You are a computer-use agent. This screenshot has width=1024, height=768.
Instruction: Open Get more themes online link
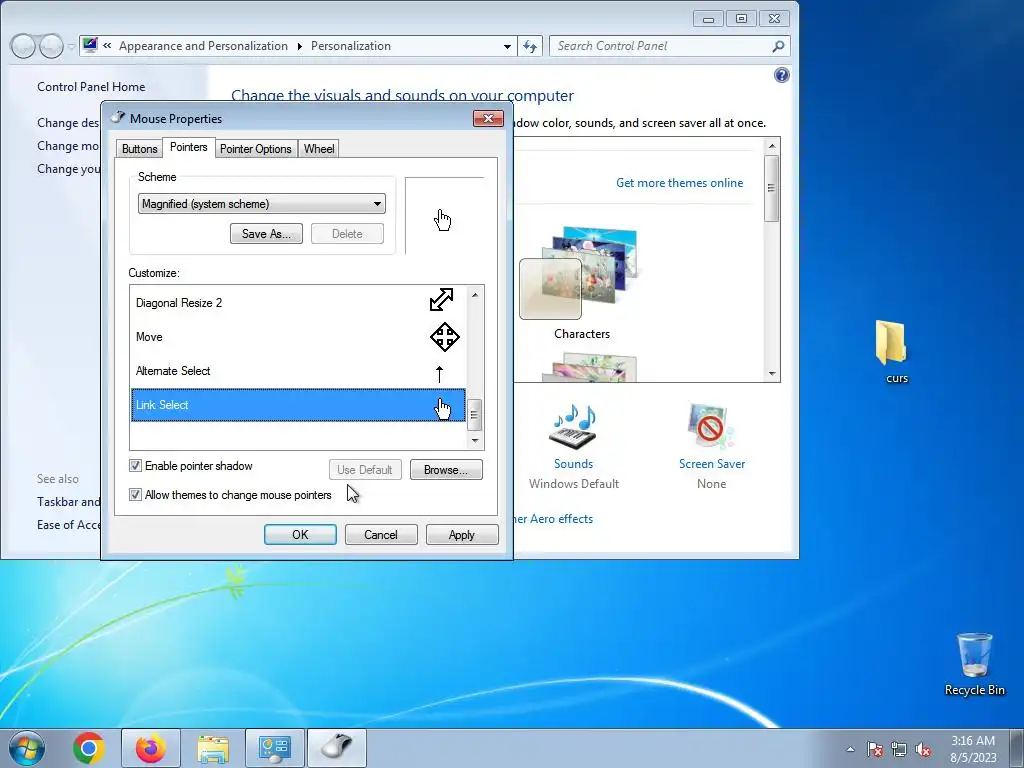coord(679,183)
